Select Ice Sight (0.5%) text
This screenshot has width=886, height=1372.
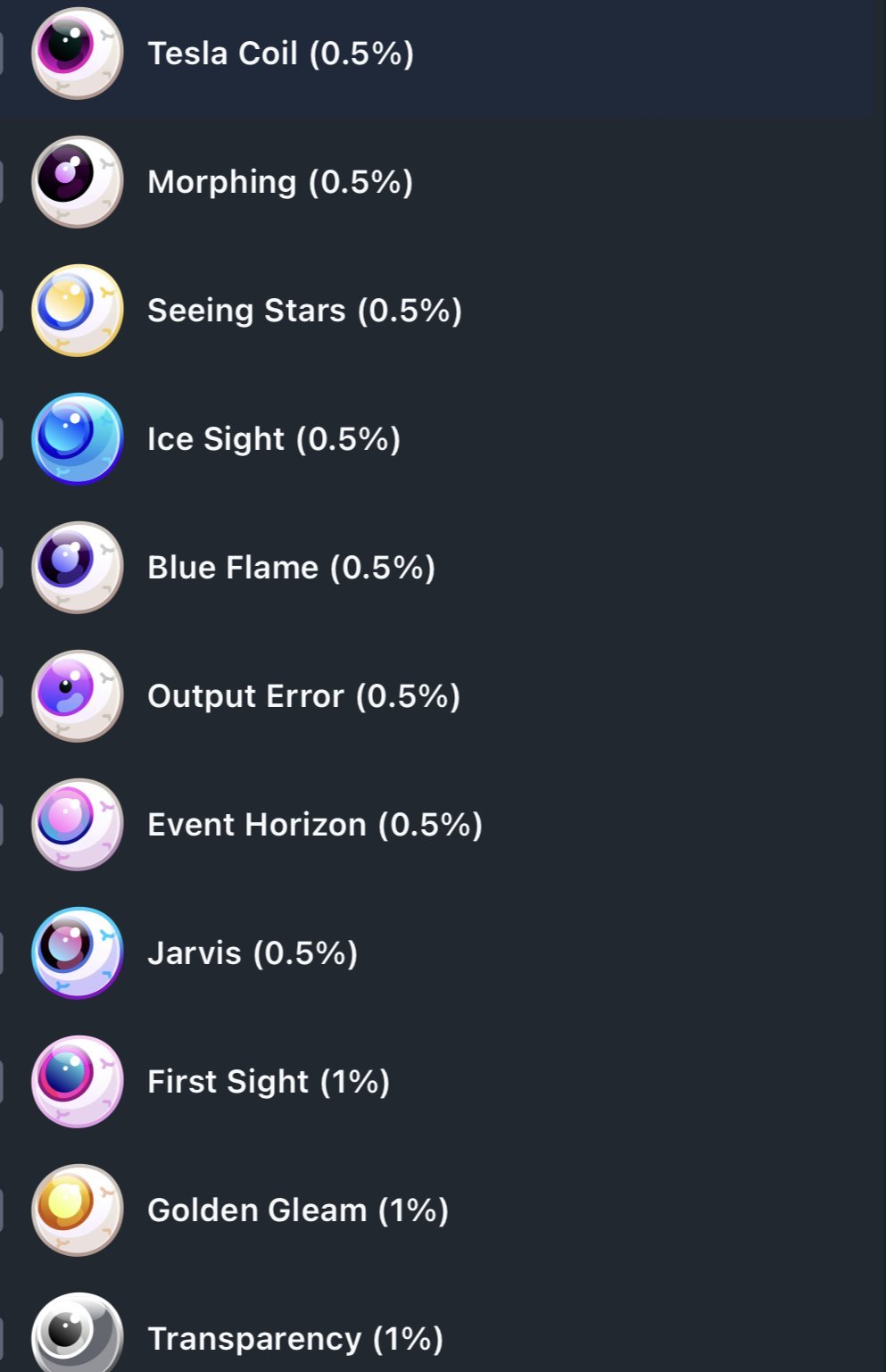274,439
